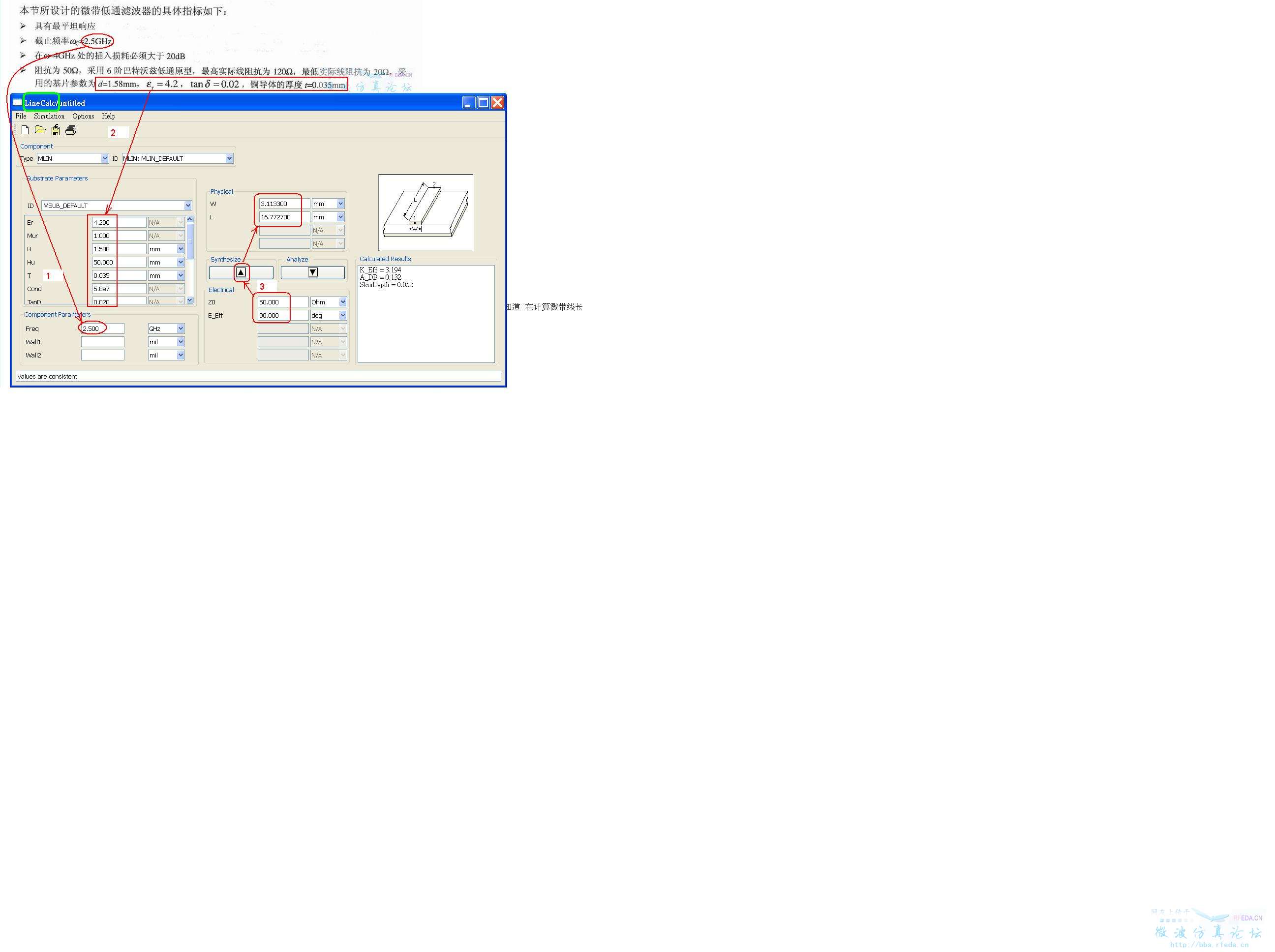Open the W unit mm dropdown

click(x=341, y=204)
